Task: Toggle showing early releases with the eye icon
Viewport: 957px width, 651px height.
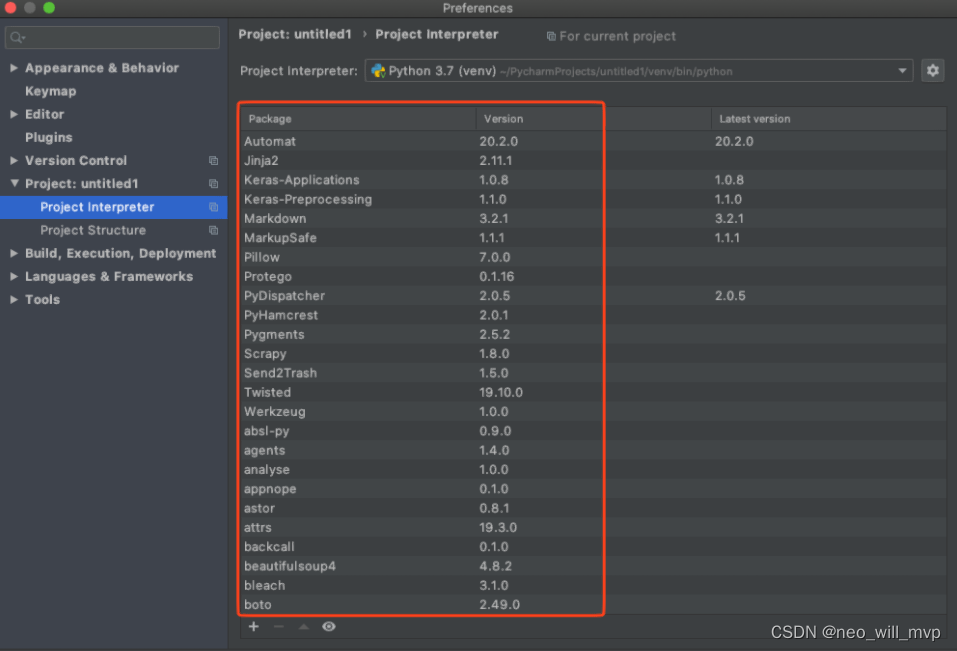Action: [x=328, y=626]
